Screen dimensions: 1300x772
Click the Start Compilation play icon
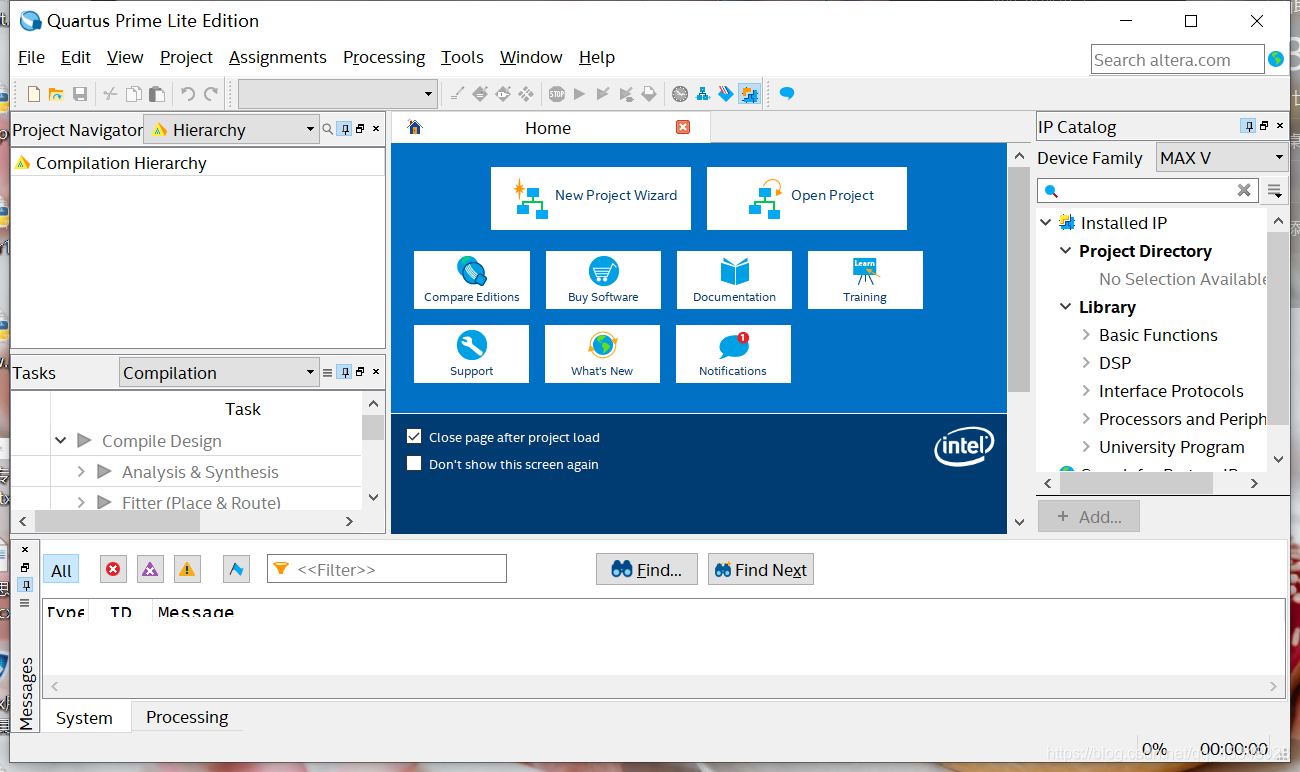pos(579,94)
